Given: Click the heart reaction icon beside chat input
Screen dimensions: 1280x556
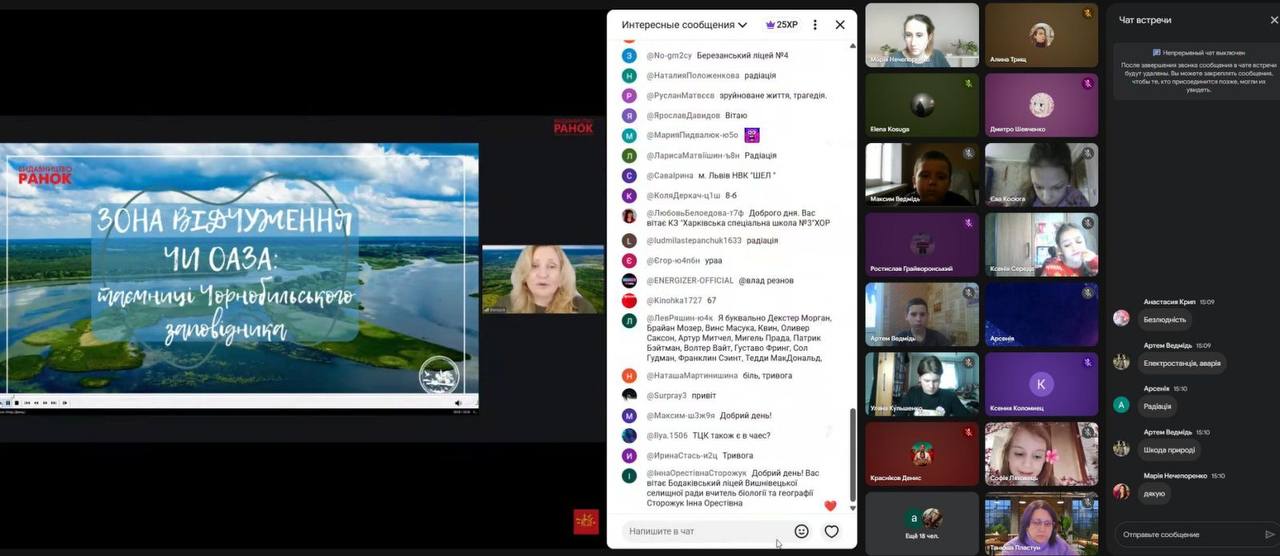Looking at the screenshot, I should pos(831,531).
